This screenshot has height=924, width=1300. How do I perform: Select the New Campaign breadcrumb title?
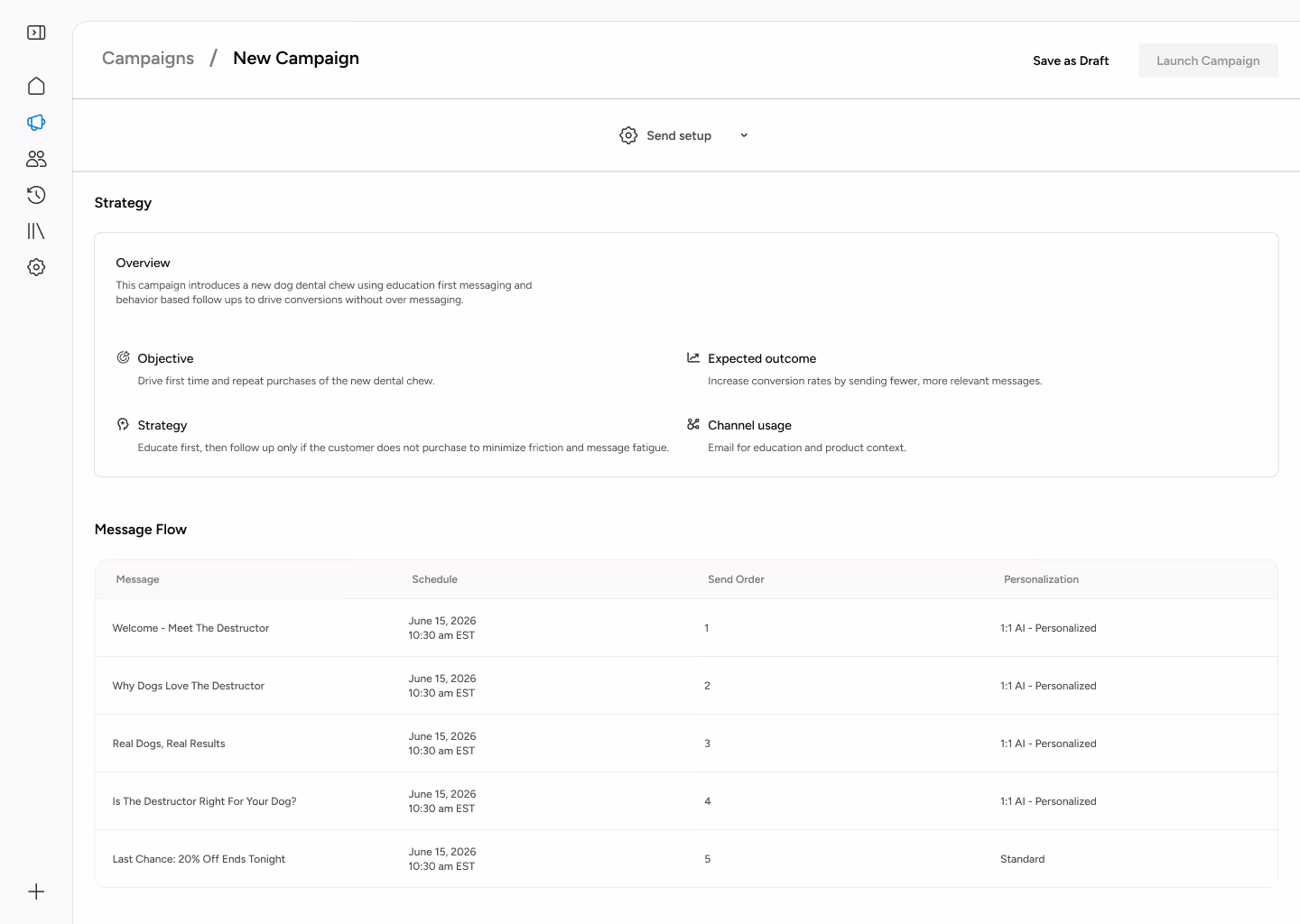[295, 58]
